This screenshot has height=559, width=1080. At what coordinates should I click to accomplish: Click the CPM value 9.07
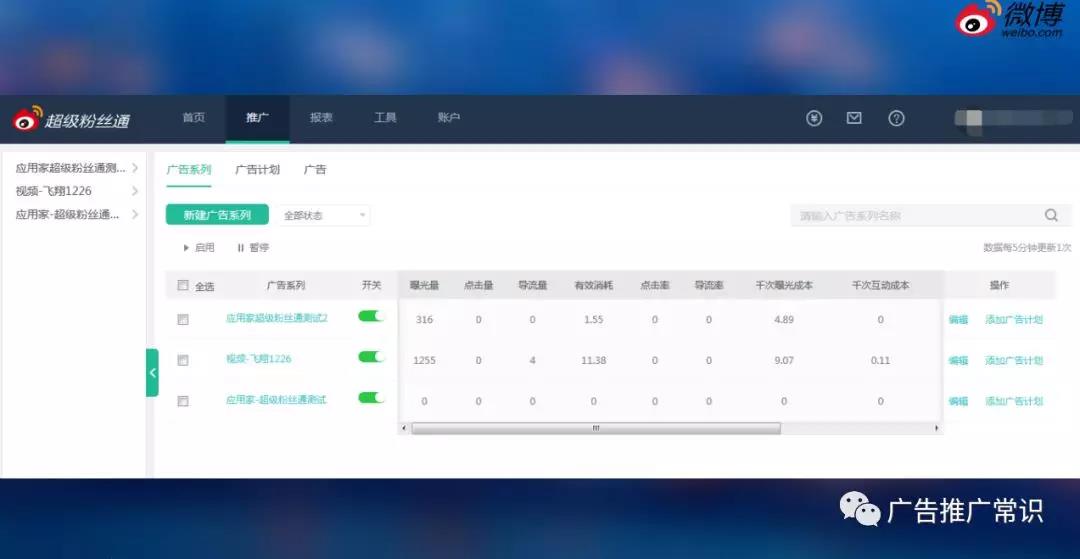784,360
